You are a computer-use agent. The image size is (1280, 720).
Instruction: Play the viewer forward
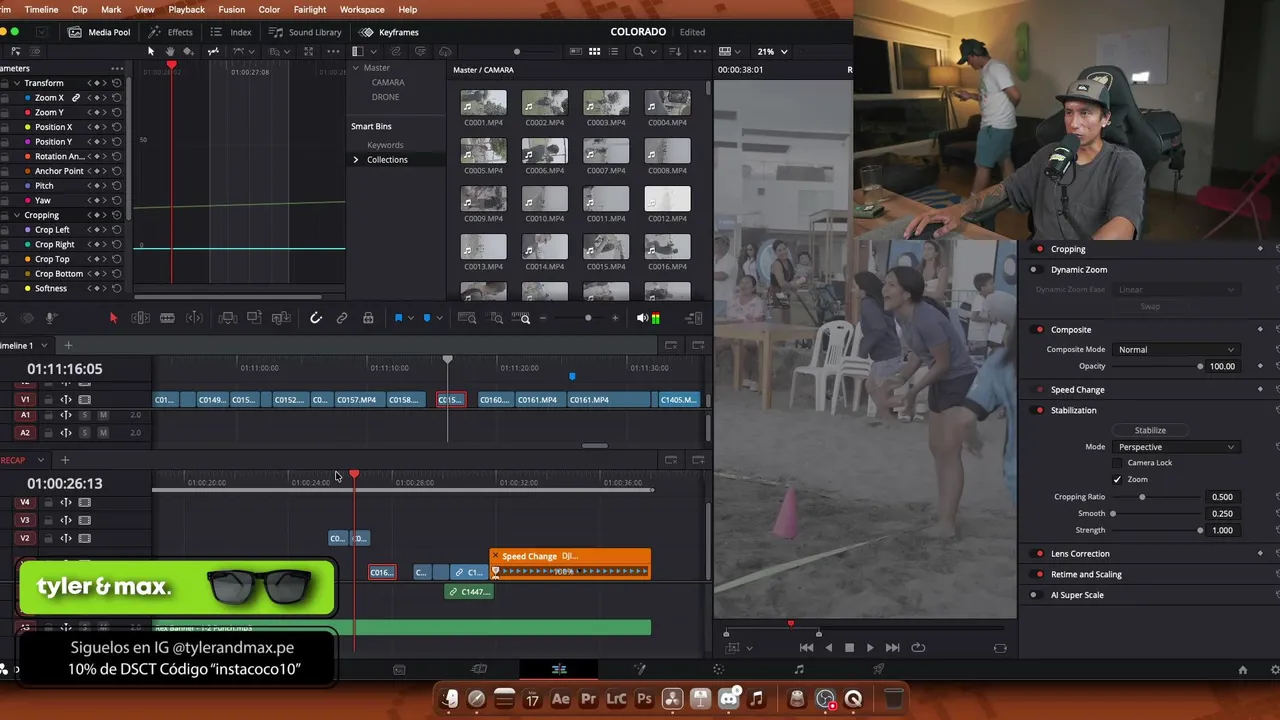(870, 648)
